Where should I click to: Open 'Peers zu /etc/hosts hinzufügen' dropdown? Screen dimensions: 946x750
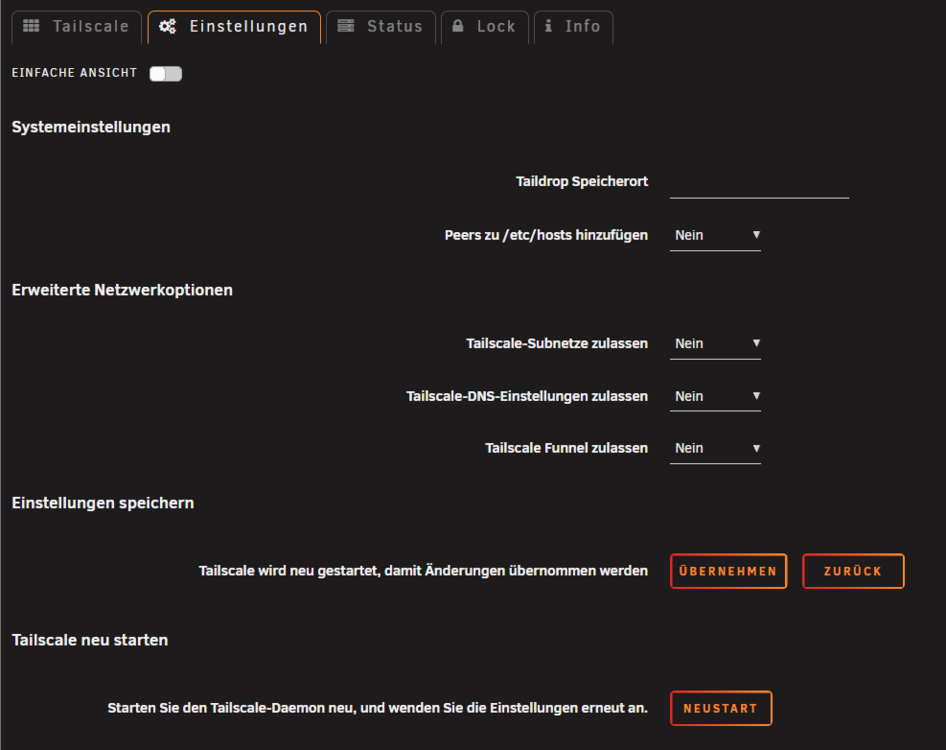715,235
